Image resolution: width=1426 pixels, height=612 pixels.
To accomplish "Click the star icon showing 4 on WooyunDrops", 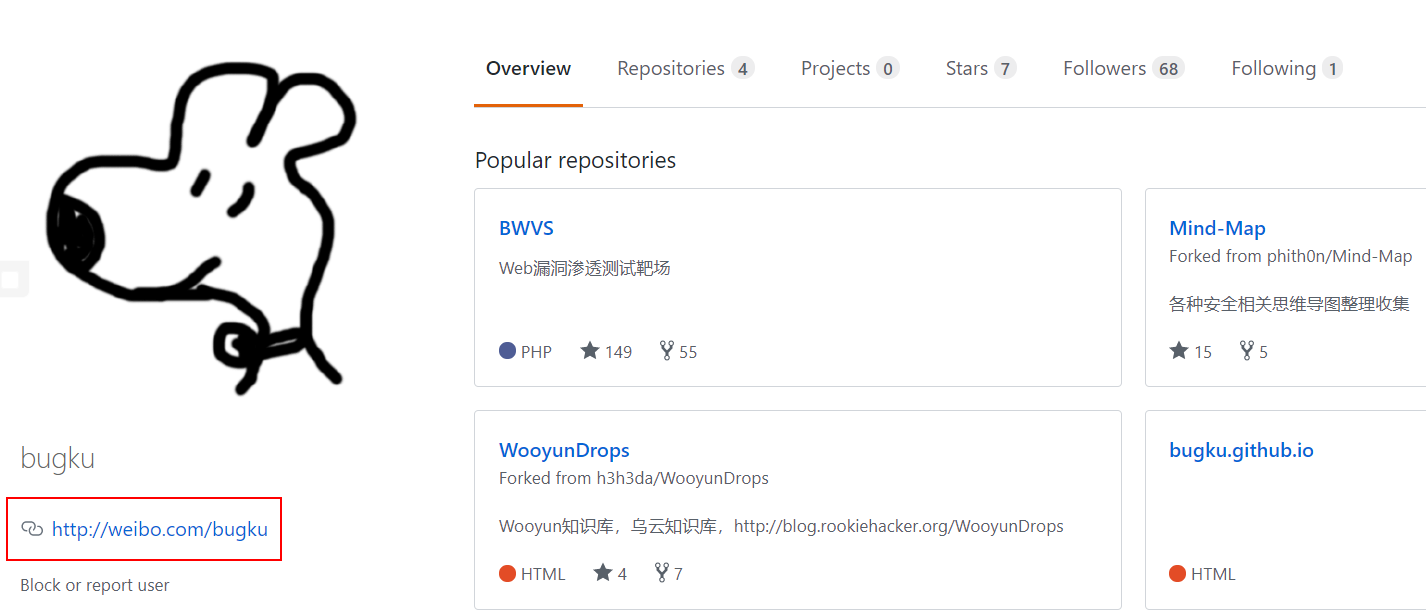I will click(602, 573).
